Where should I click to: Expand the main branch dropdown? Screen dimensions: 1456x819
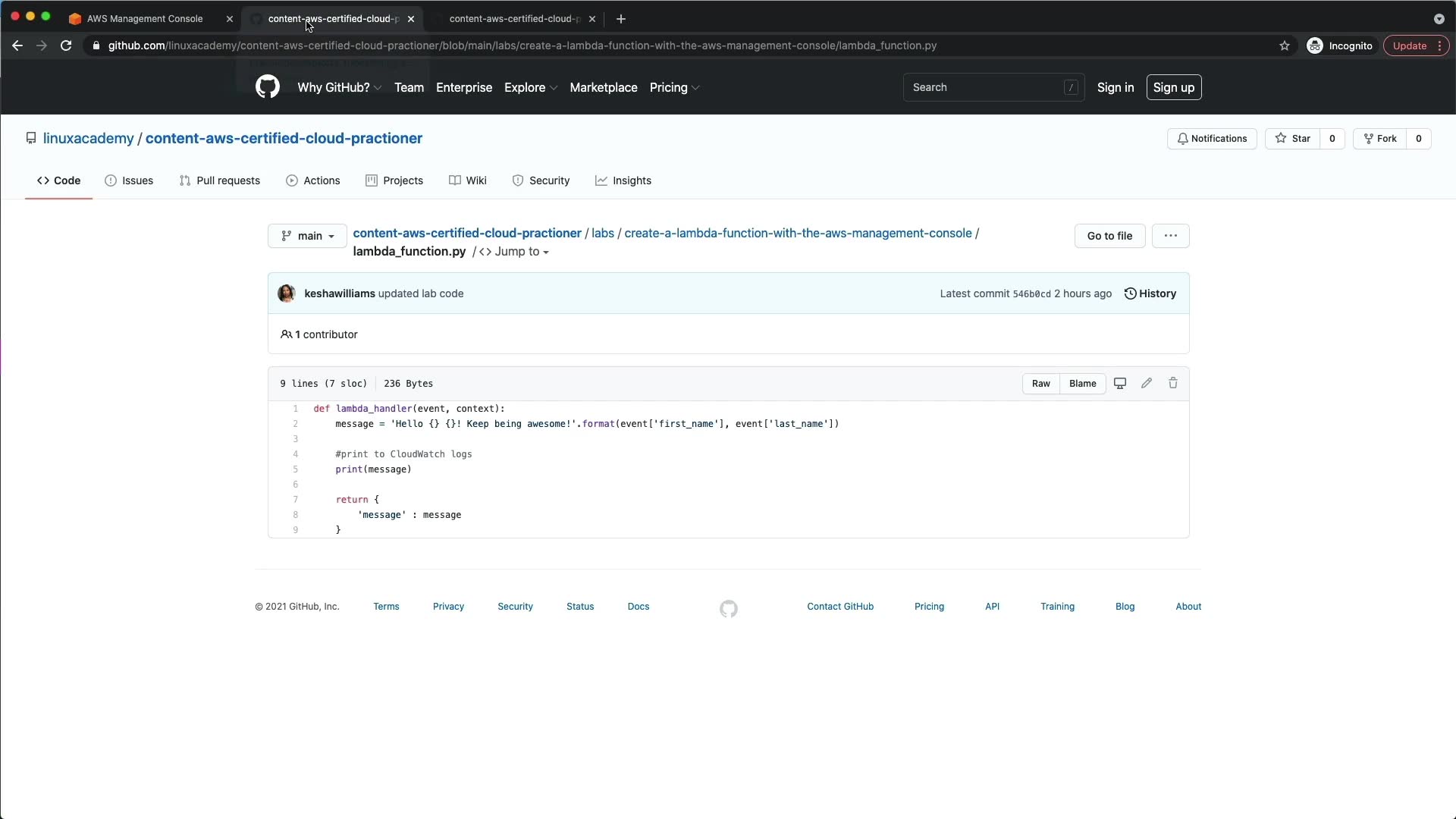pyautogui.click(x=307, y=236)
